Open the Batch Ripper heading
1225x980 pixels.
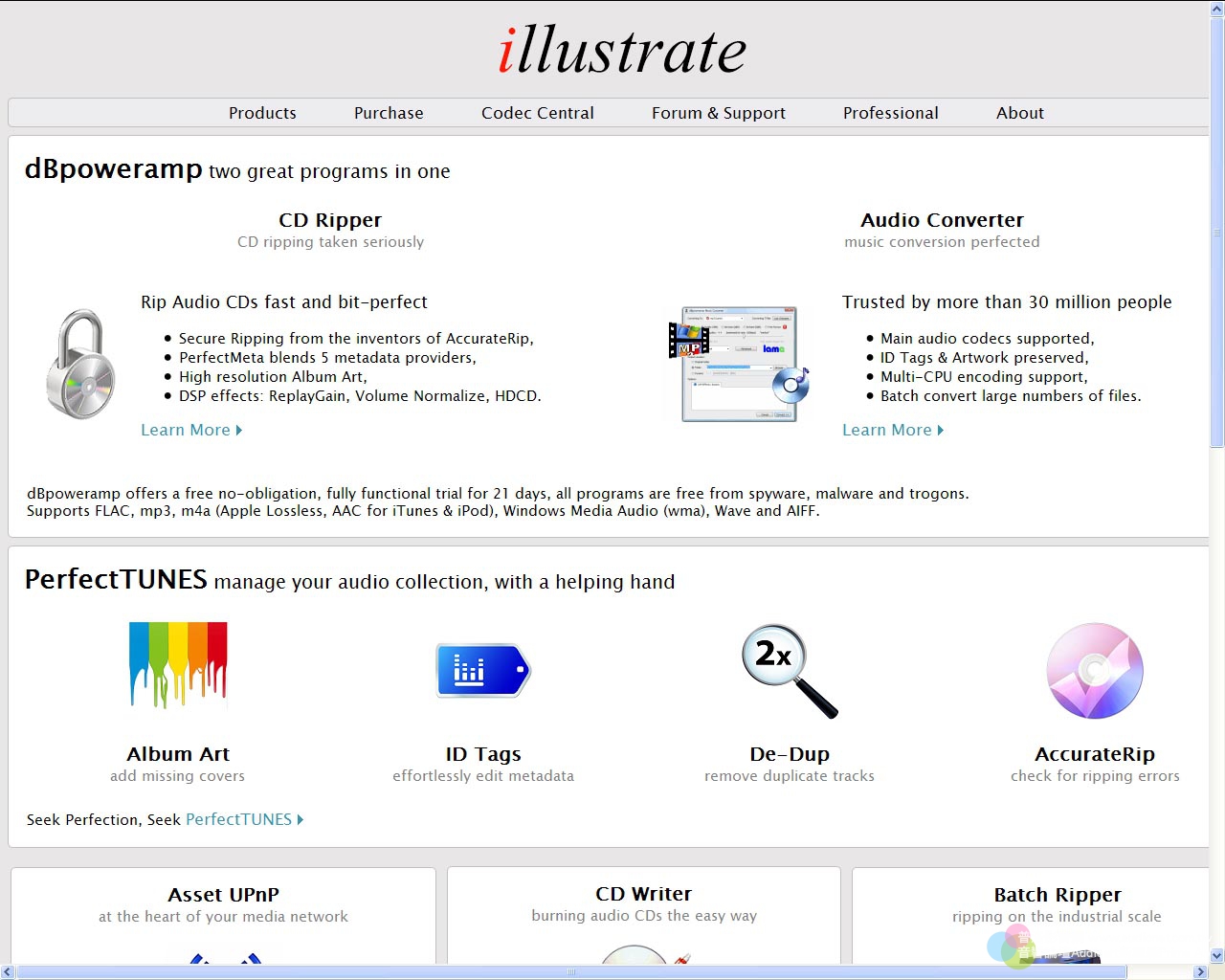[1057, 895]
